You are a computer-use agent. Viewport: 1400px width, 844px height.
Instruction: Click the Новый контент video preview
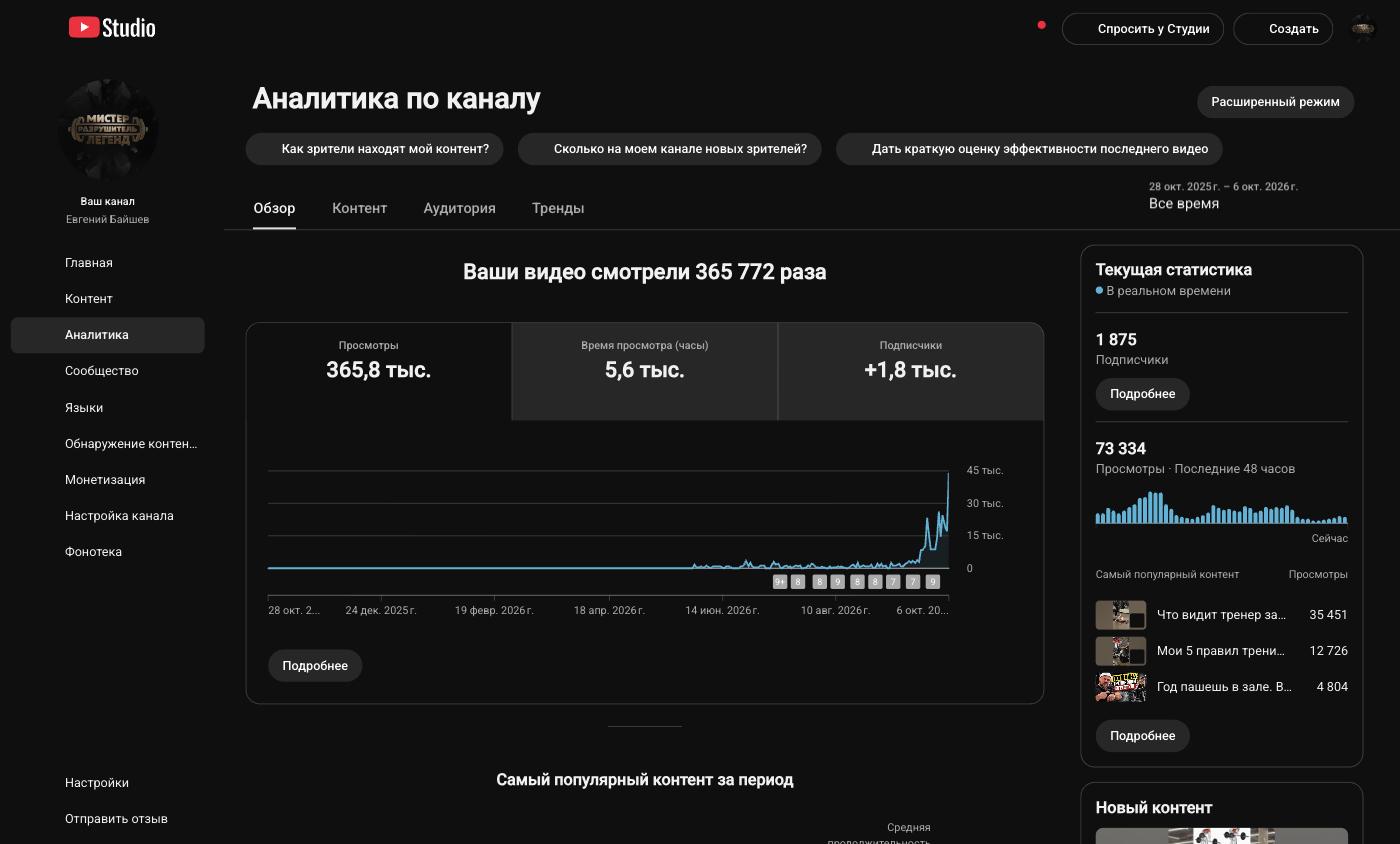pyautogui.click(x=1221, y=836)
